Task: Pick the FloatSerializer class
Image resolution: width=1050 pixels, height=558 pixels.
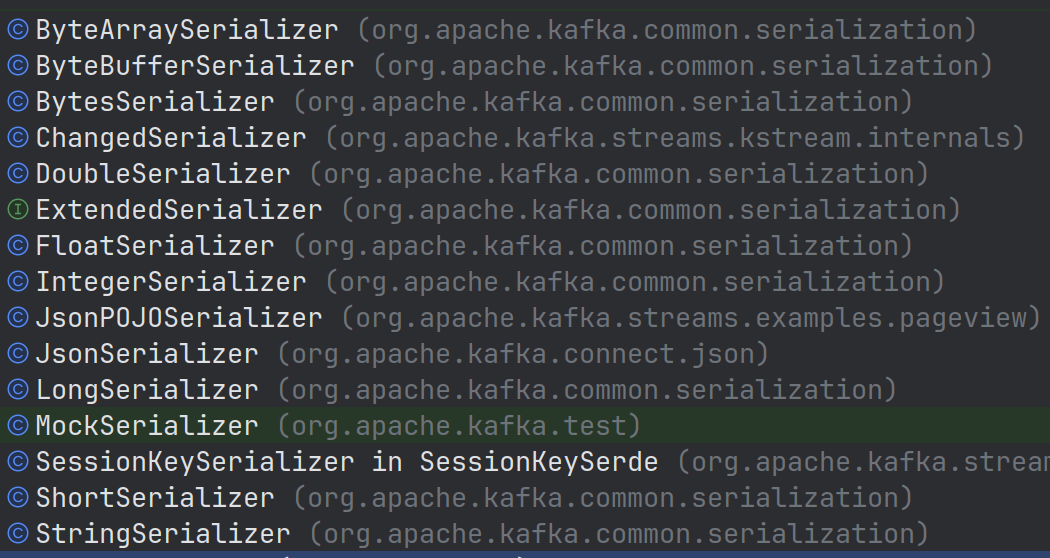Action: 525,246
